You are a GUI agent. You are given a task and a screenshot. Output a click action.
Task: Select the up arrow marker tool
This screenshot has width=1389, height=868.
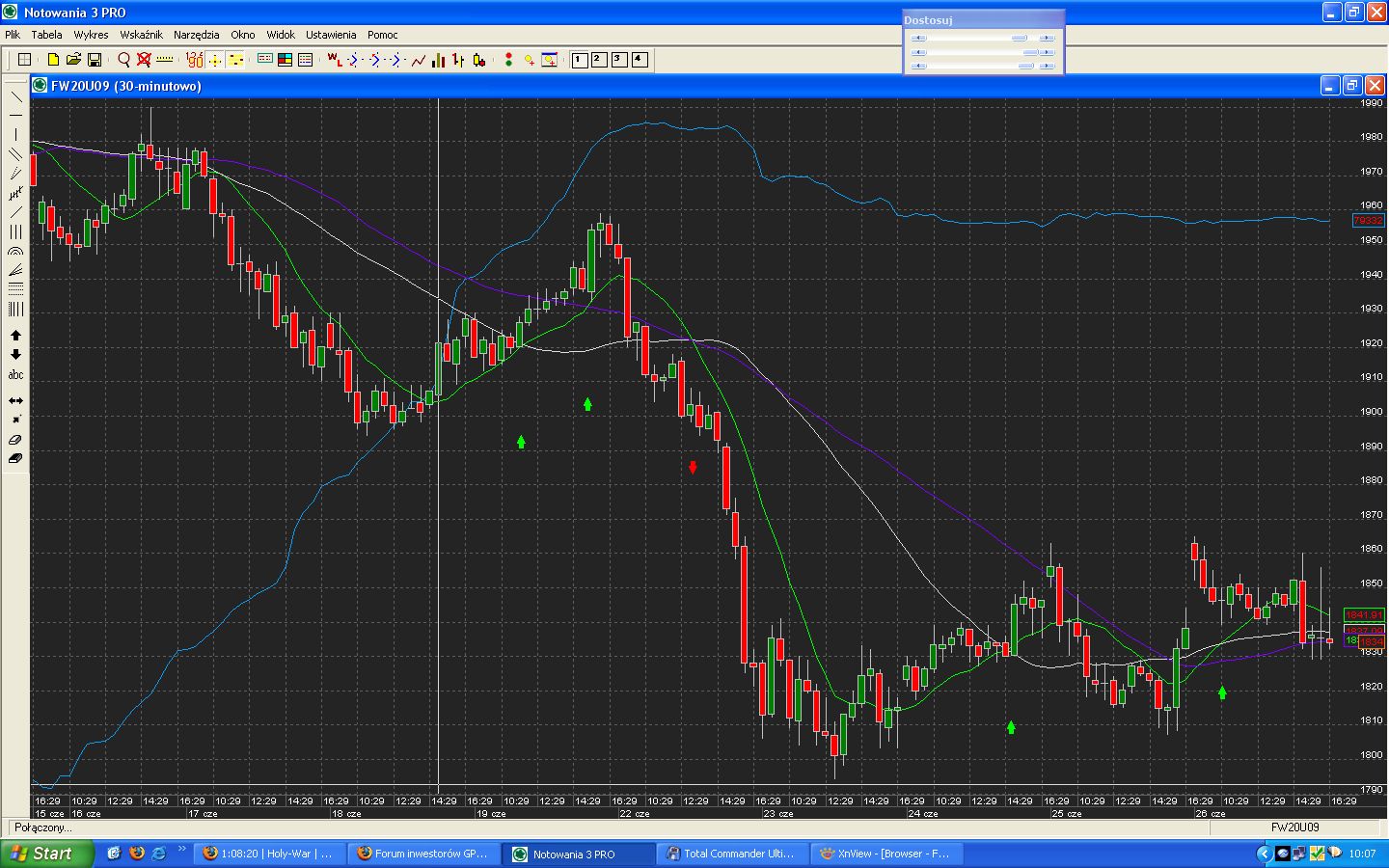pos(15,336)
